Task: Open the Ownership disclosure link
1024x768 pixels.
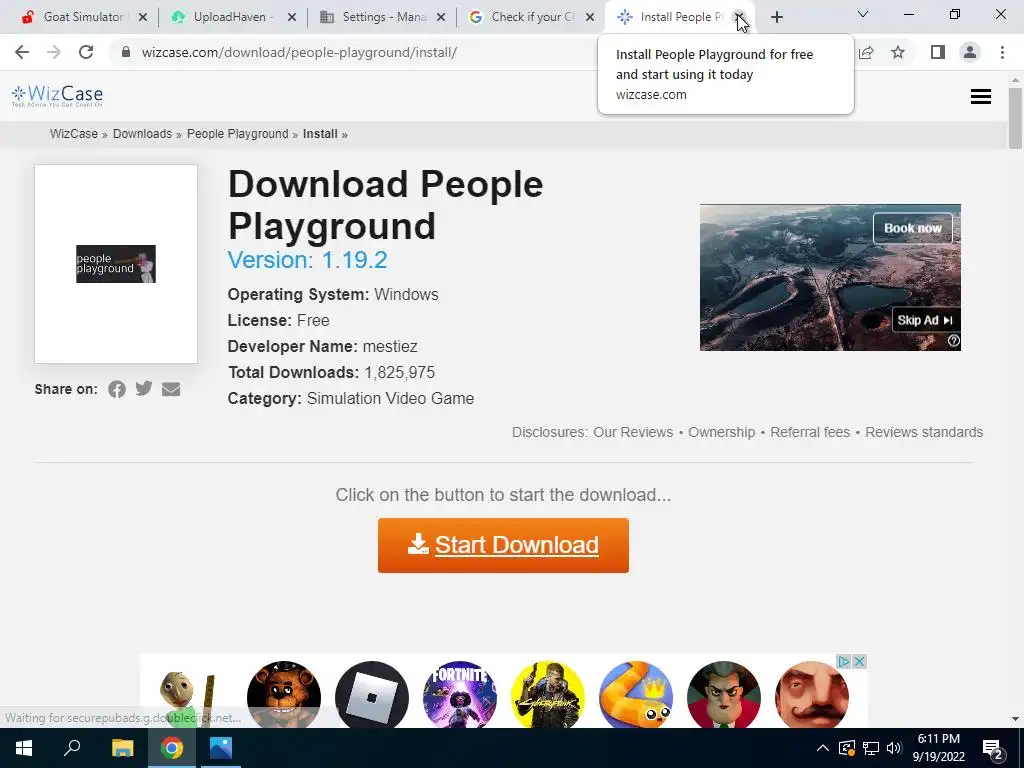Action: pos(722,432)
